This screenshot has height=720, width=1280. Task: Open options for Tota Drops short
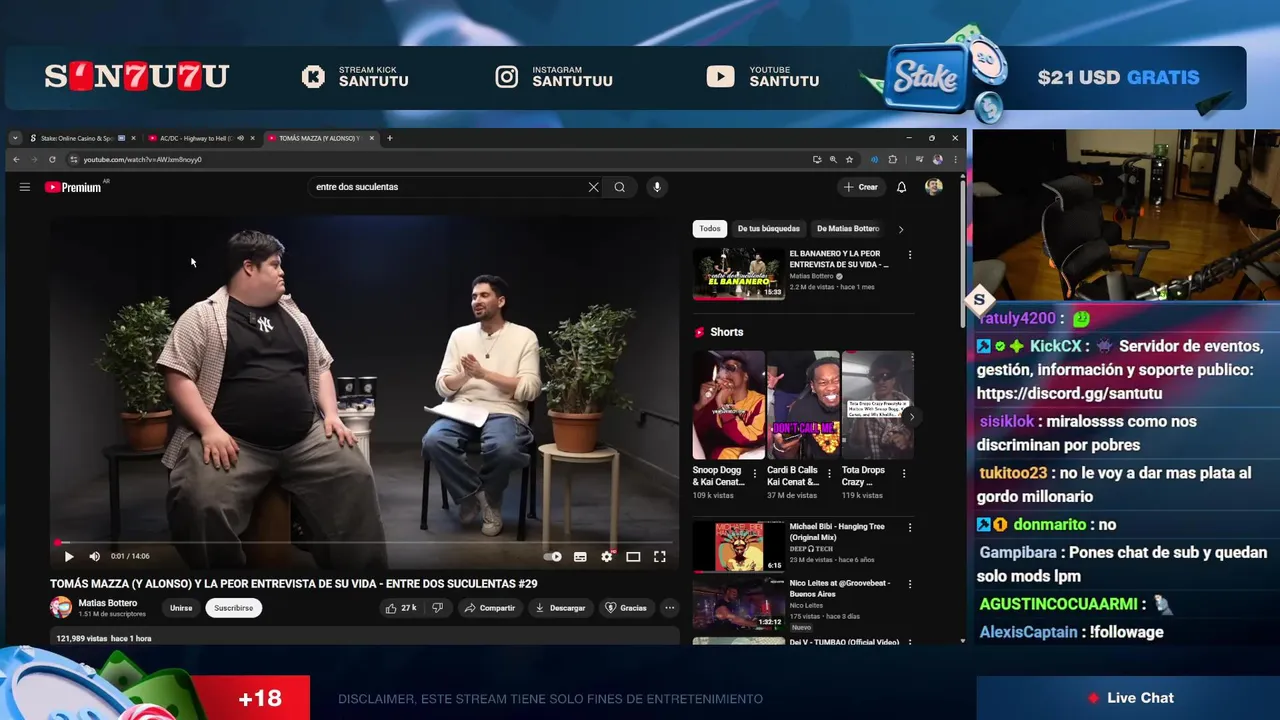coord(904,474)
